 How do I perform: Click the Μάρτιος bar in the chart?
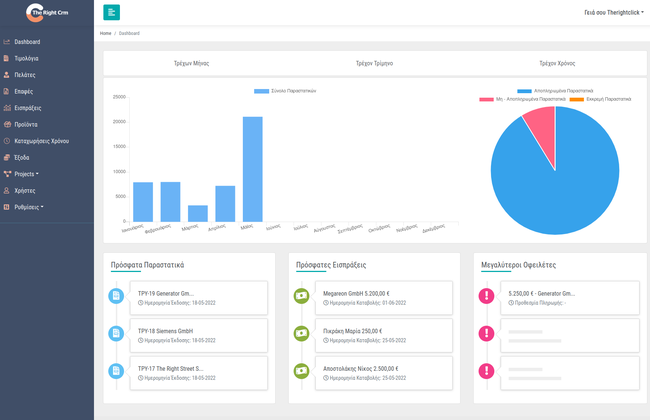pos(198,214)
